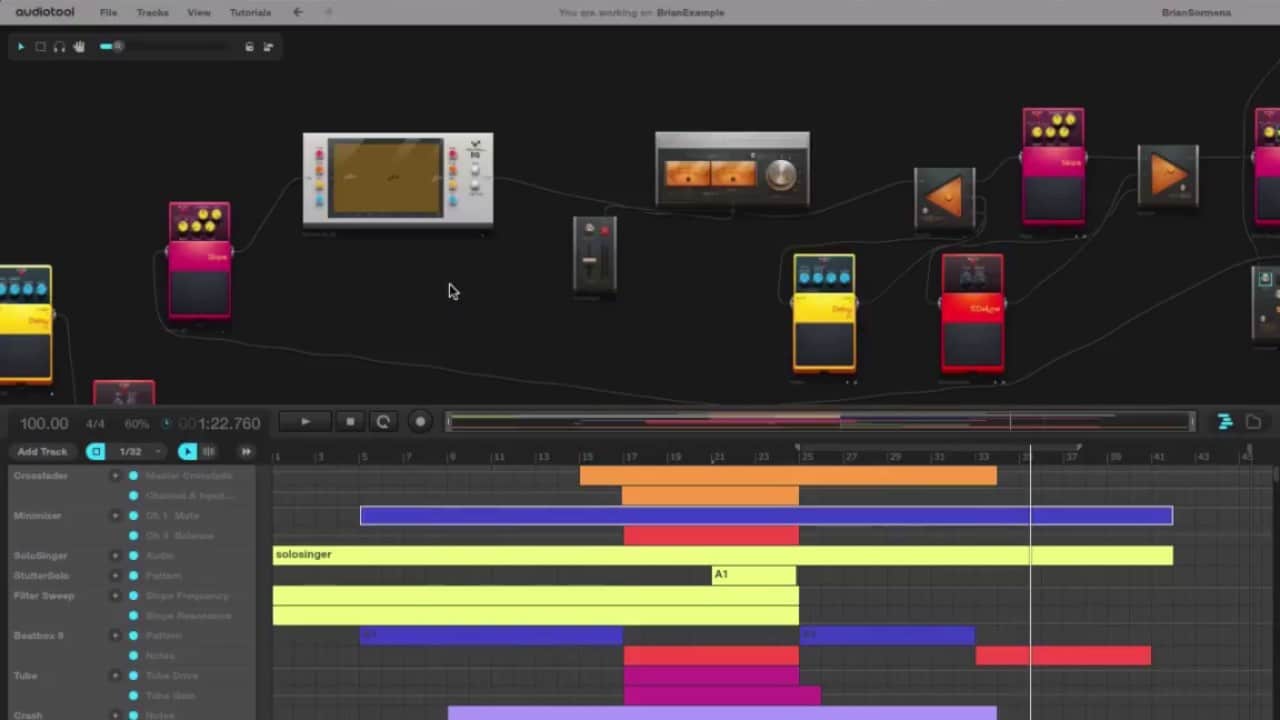Image resolution: width=1280 pixels, height=720 pixels.
Task: Show the timeline view icon
Action: 1224,422
